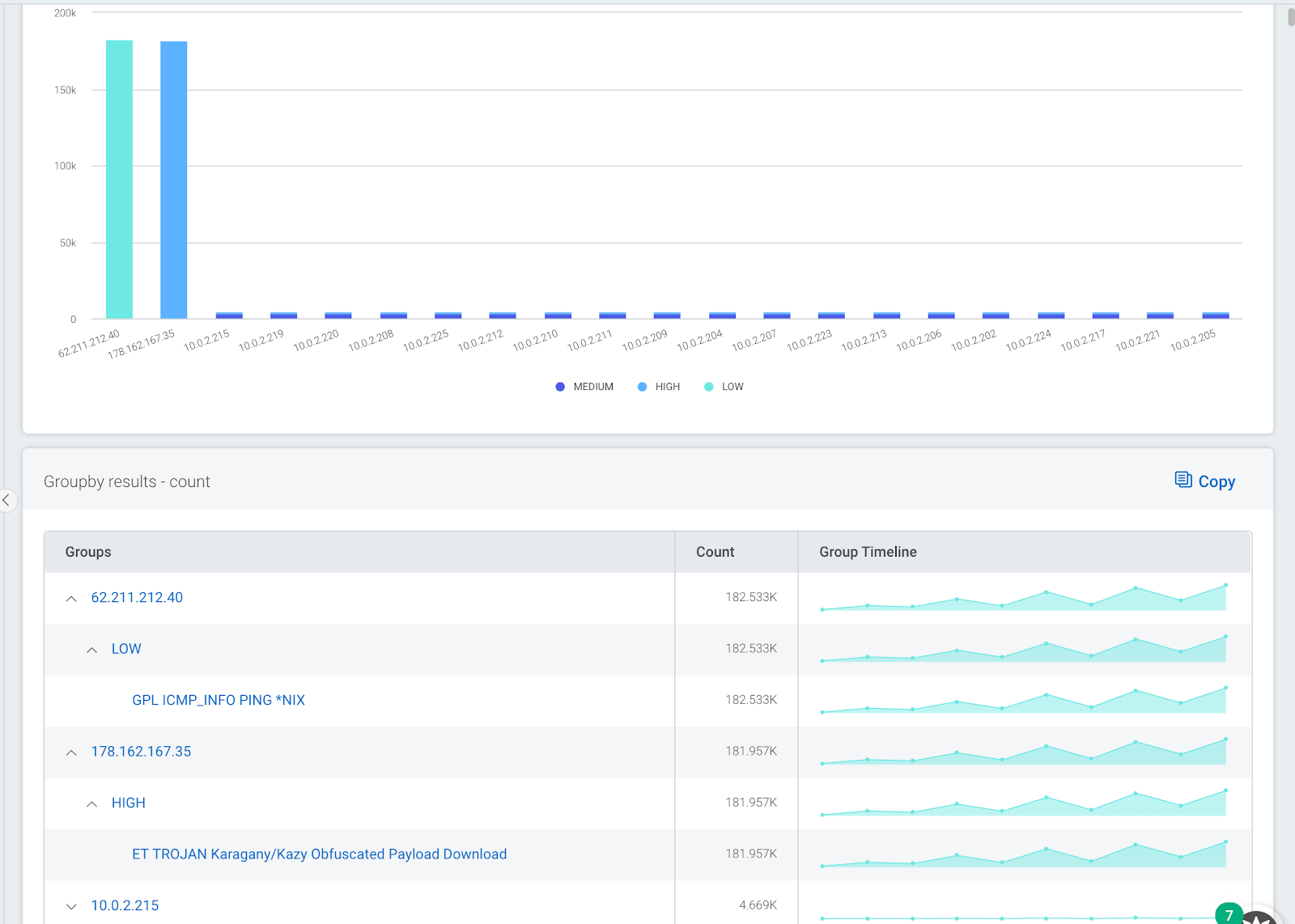Click the tall teal 62.211.212.40 bar
The image size is (1295, 924).
119,180
